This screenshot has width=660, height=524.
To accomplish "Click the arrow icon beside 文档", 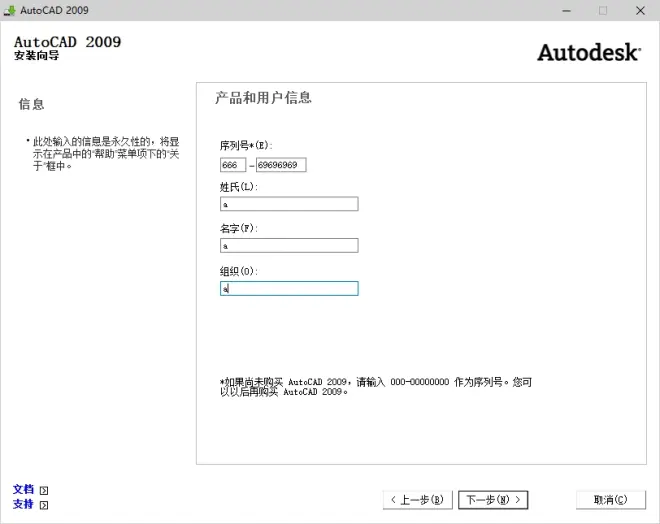I will [44, 490].
